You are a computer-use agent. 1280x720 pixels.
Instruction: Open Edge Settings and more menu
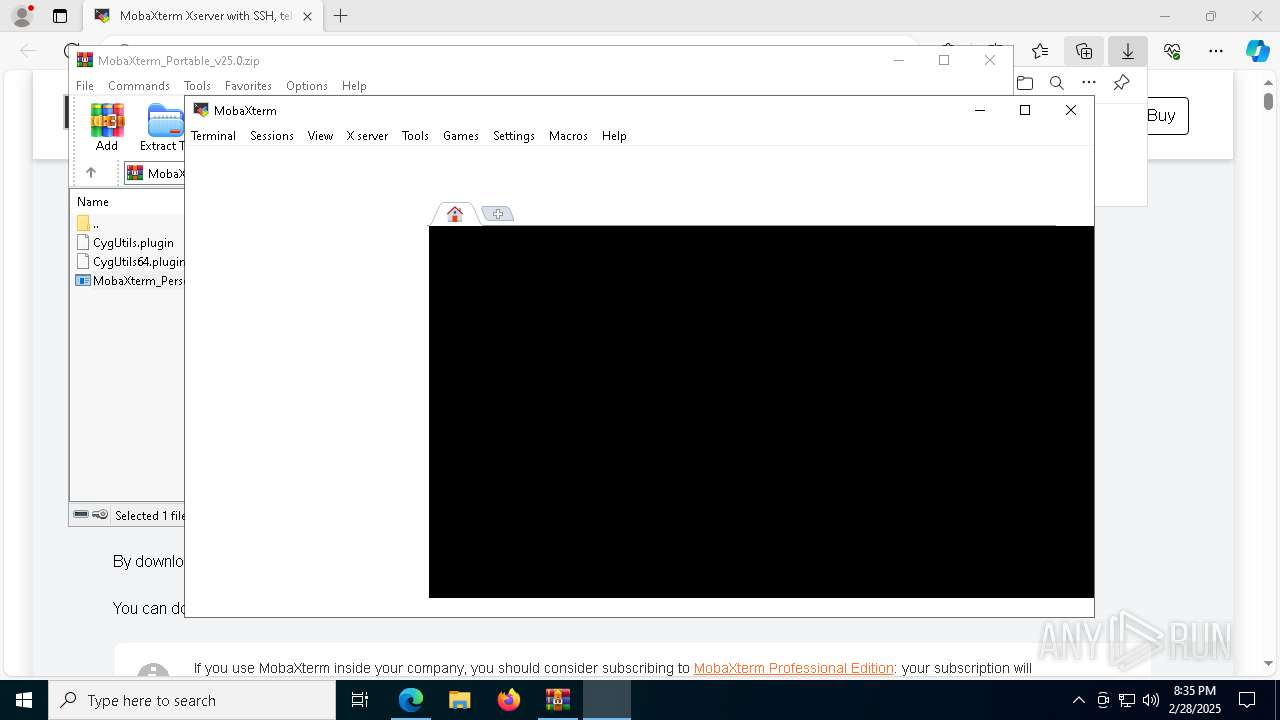pos(1216,51)
